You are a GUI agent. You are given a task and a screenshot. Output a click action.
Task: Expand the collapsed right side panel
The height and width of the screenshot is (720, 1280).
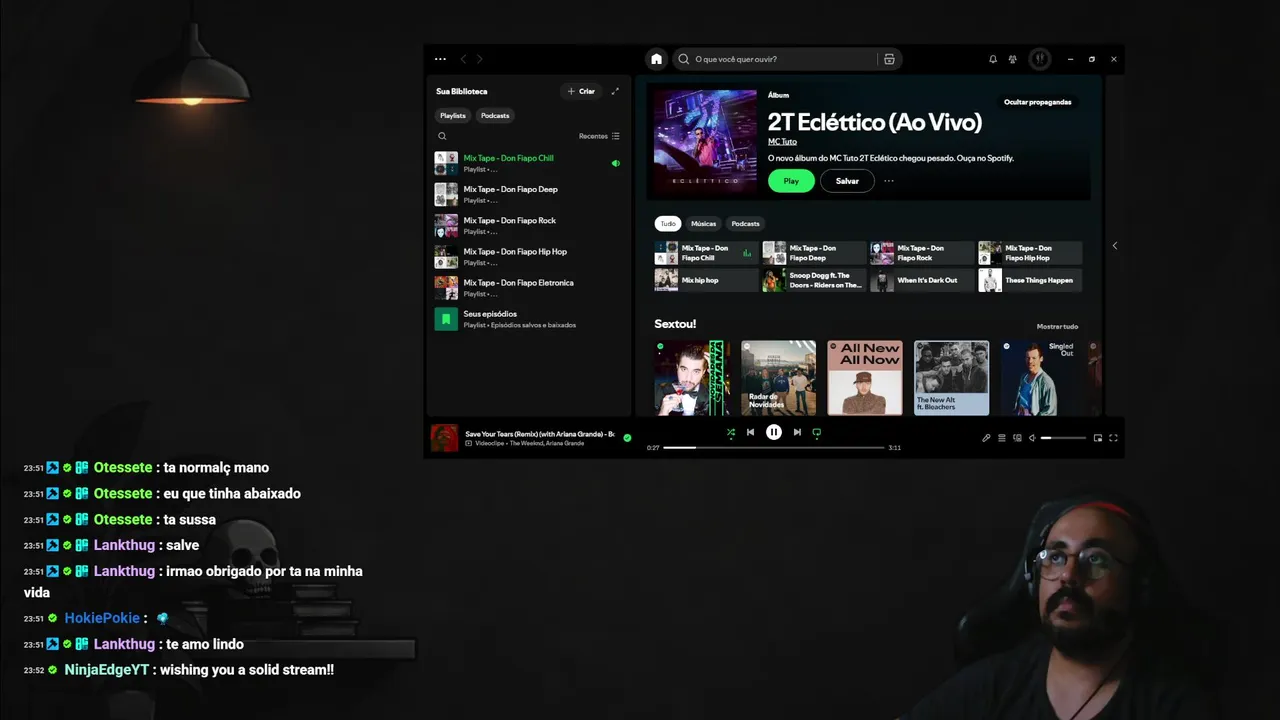point(1114,246)
